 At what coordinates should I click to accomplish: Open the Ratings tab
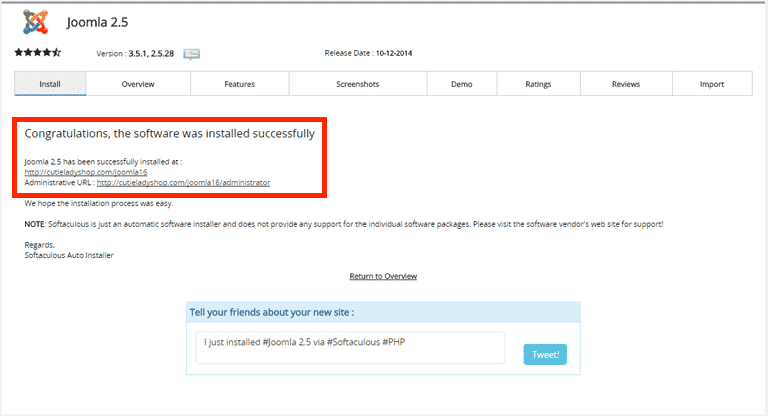click(x=538, y=84)
